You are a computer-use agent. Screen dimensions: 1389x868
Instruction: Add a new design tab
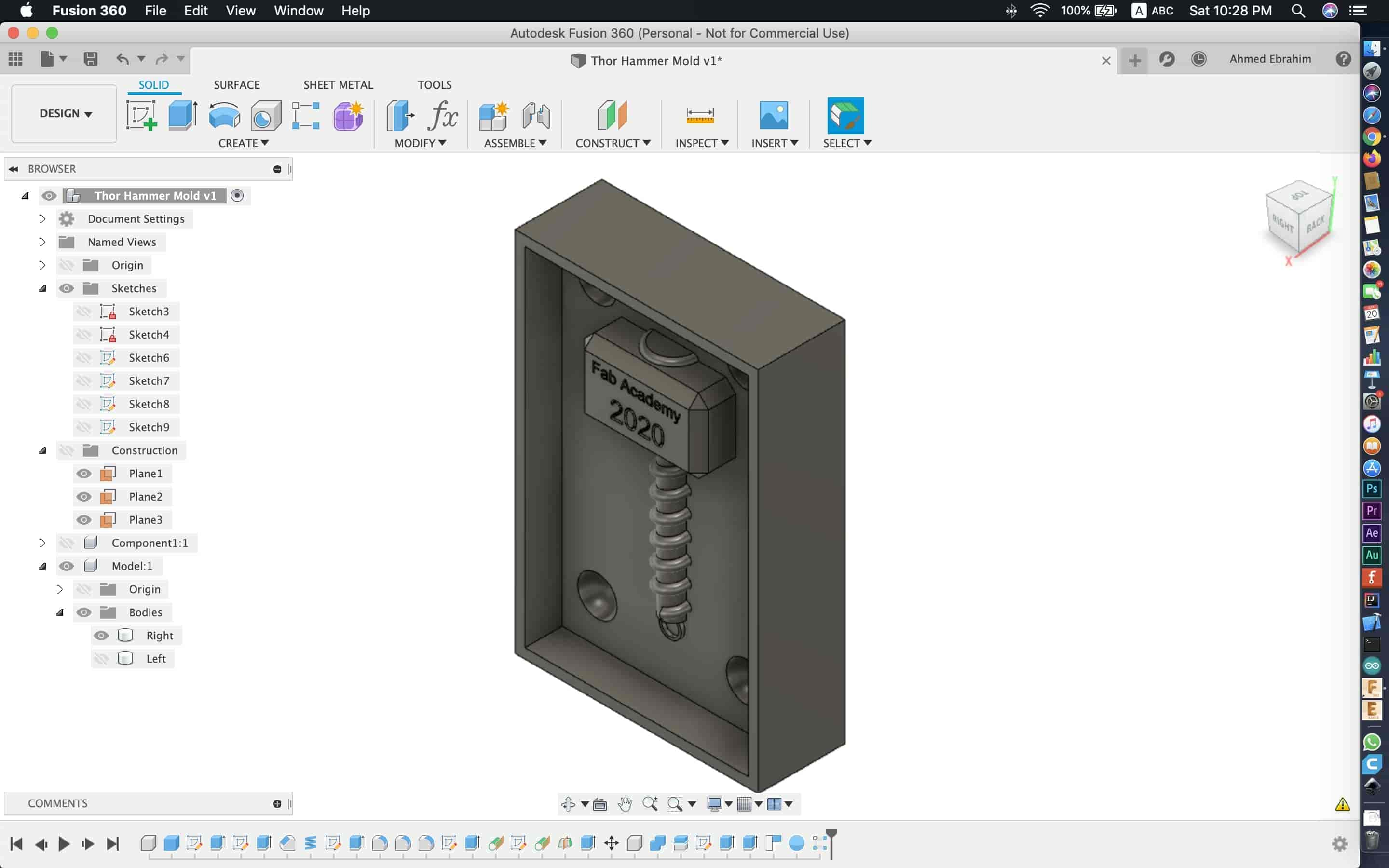1134,60
